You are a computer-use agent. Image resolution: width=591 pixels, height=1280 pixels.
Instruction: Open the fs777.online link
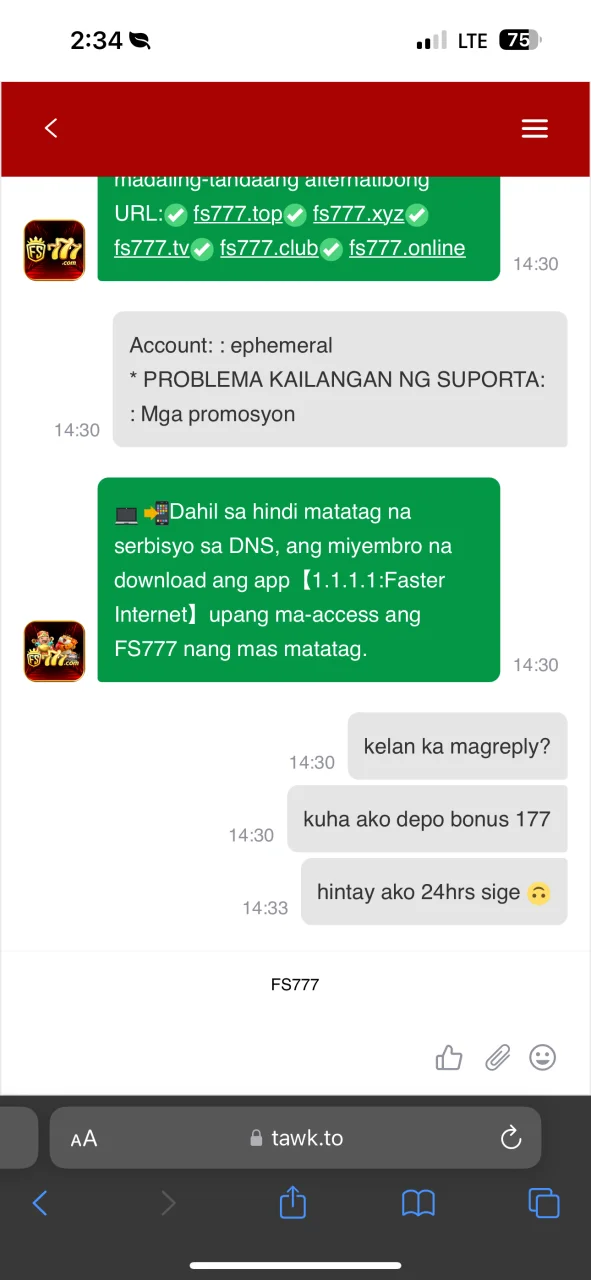[407, 248]
